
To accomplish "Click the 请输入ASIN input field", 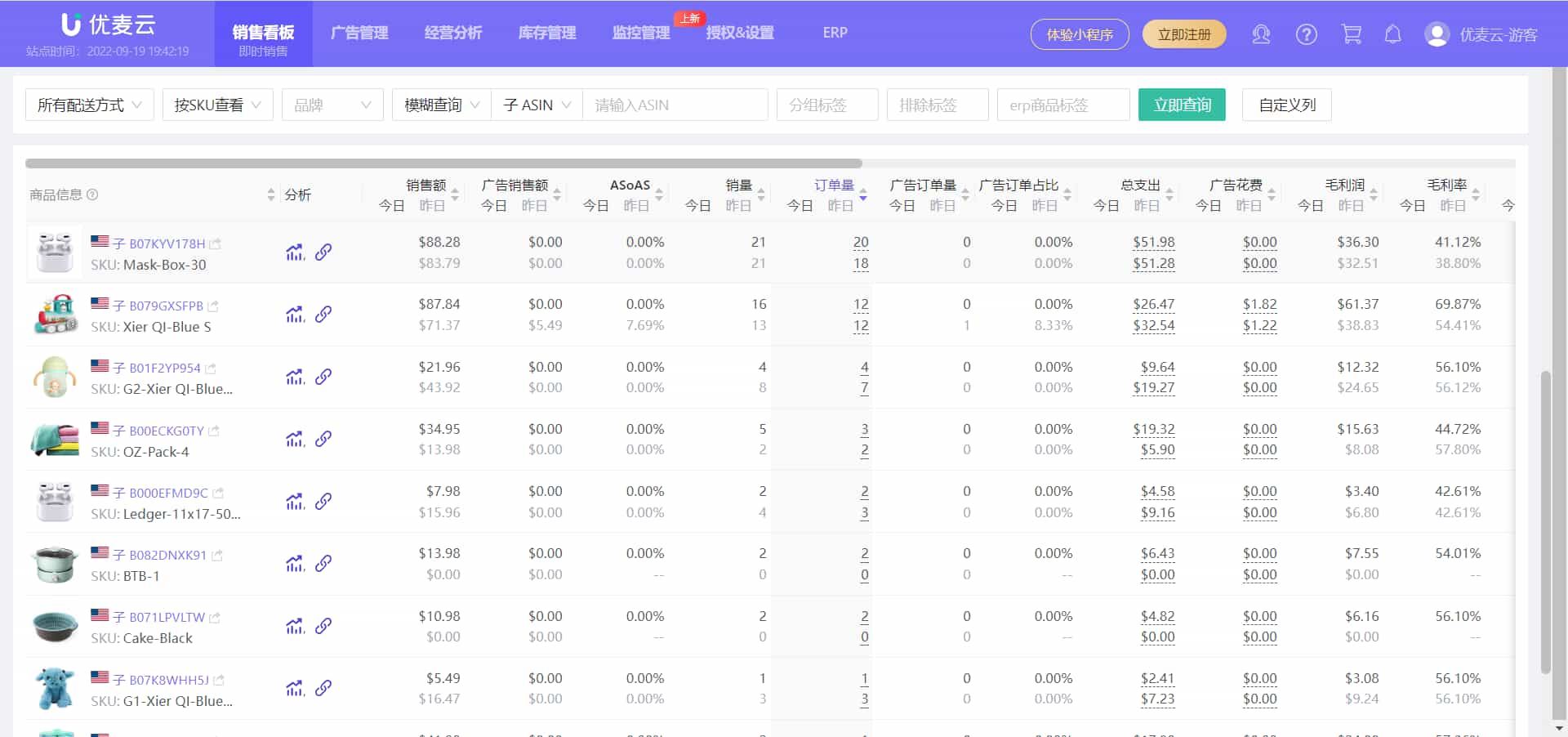I will [x=675, y=105].
